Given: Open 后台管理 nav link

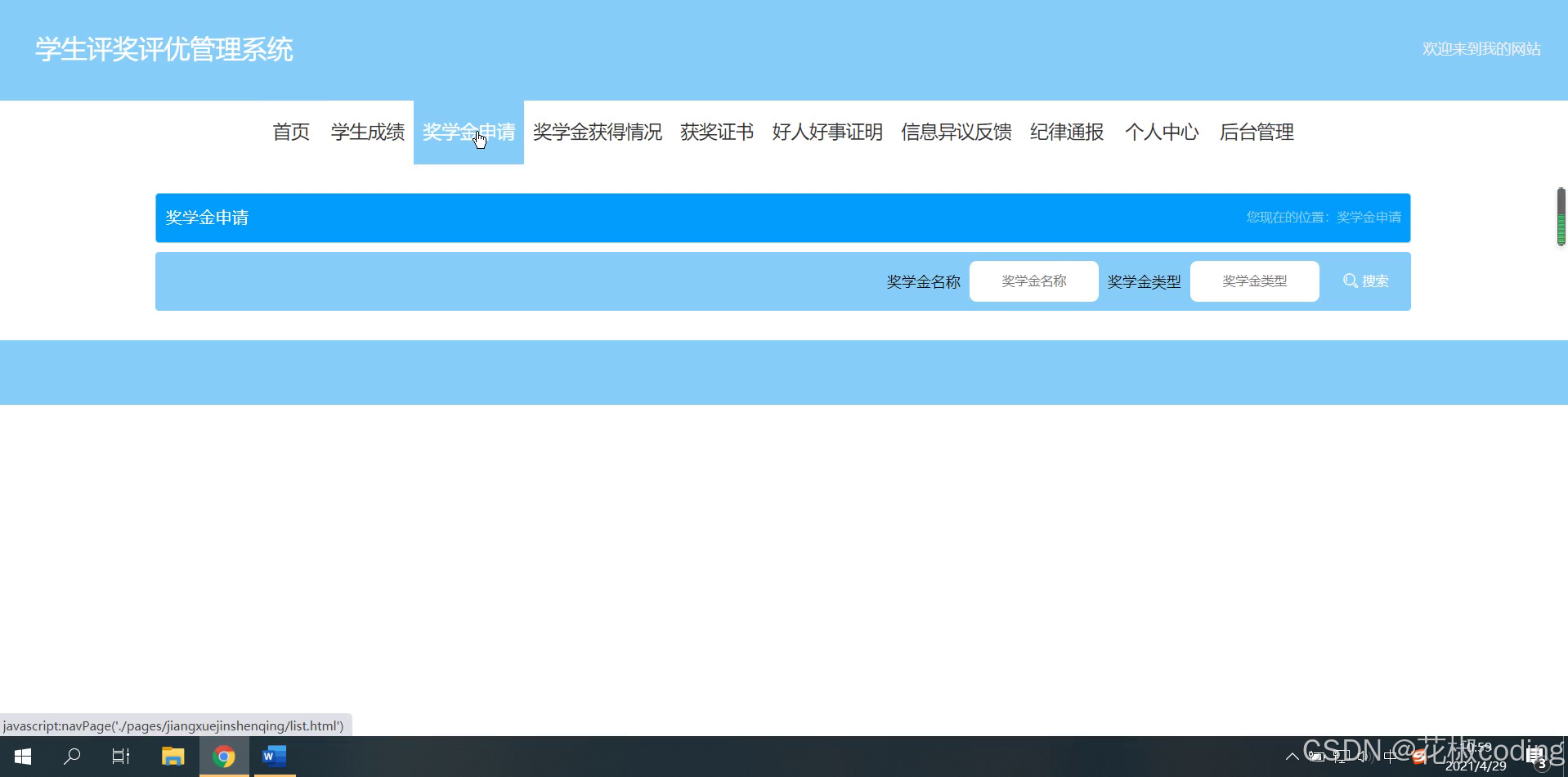Looking at the screenshot, I should (1257, 132).
